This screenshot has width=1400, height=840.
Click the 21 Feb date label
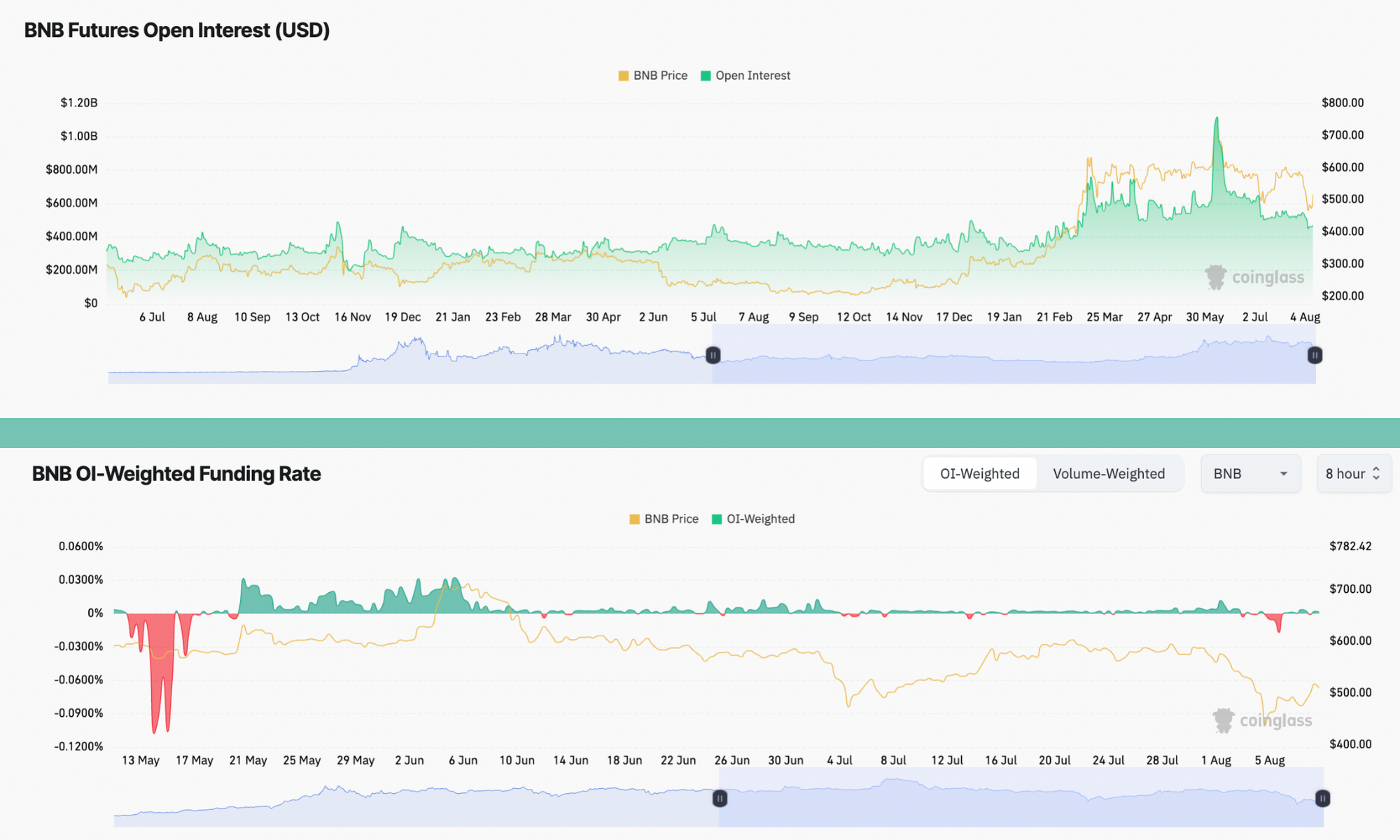click(x=1054, y=317)
